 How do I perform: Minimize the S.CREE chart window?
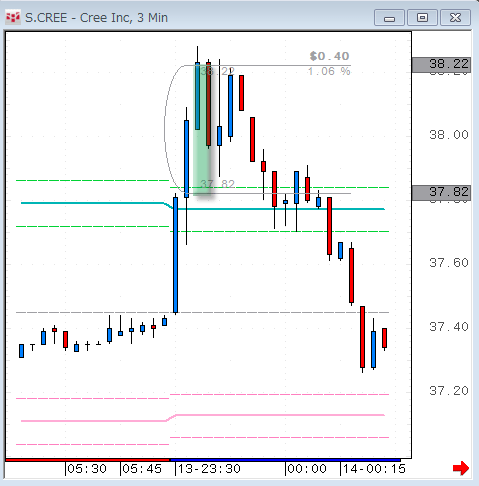pos(389,18)
